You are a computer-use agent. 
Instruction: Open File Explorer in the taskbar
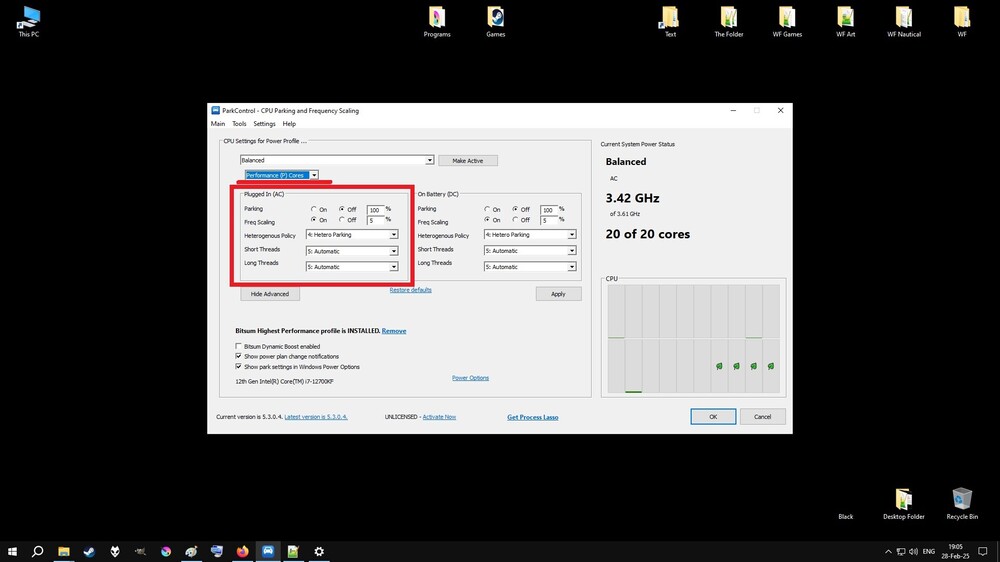point(64,551)
